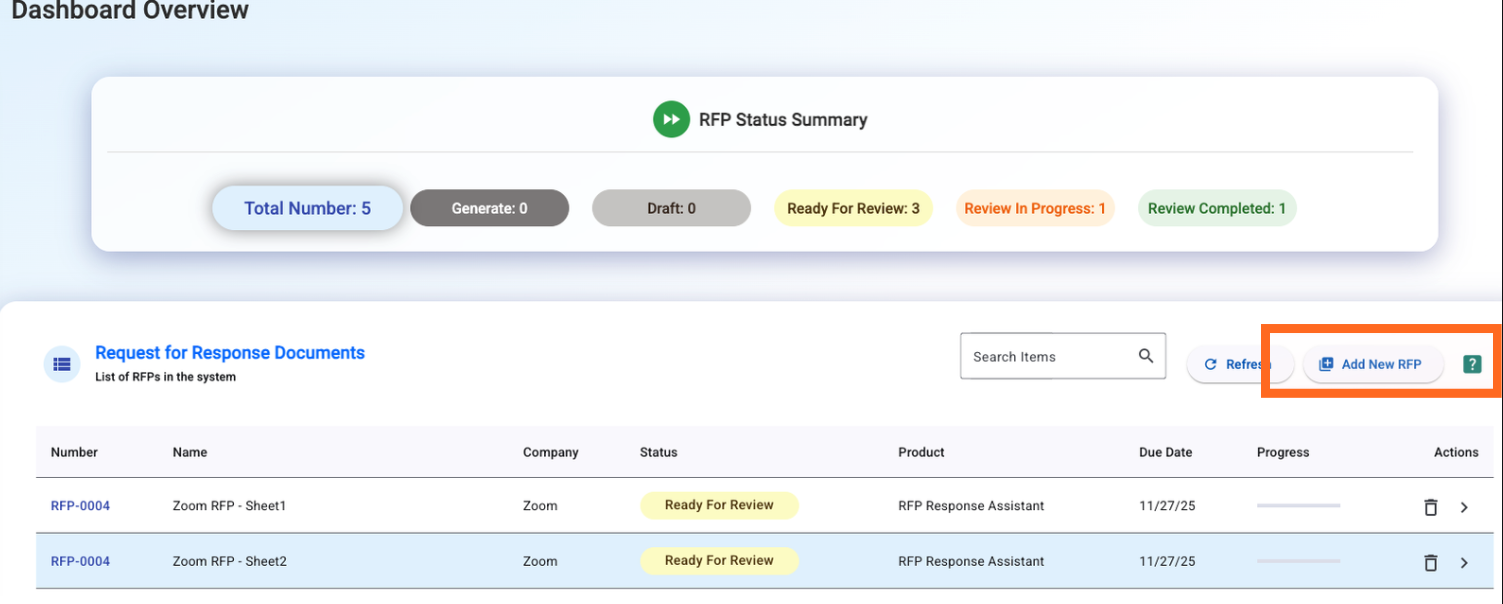Open the green help question mark icon

pos(1472,364)
